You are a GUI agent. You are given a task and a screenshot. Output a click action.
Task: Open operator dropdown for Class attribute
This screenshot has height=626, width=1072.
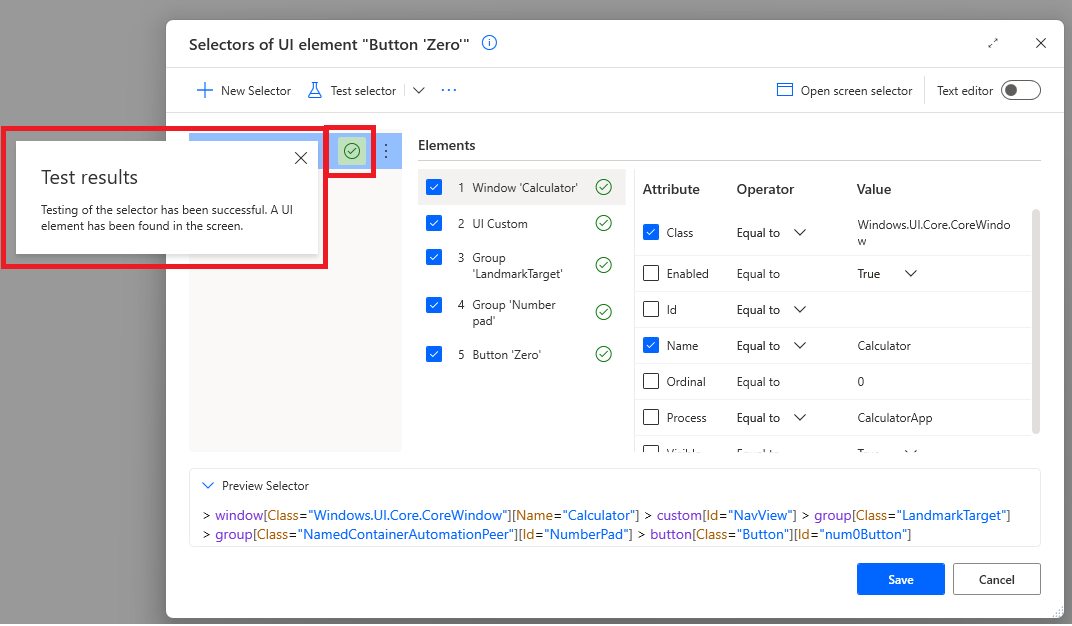800,232
